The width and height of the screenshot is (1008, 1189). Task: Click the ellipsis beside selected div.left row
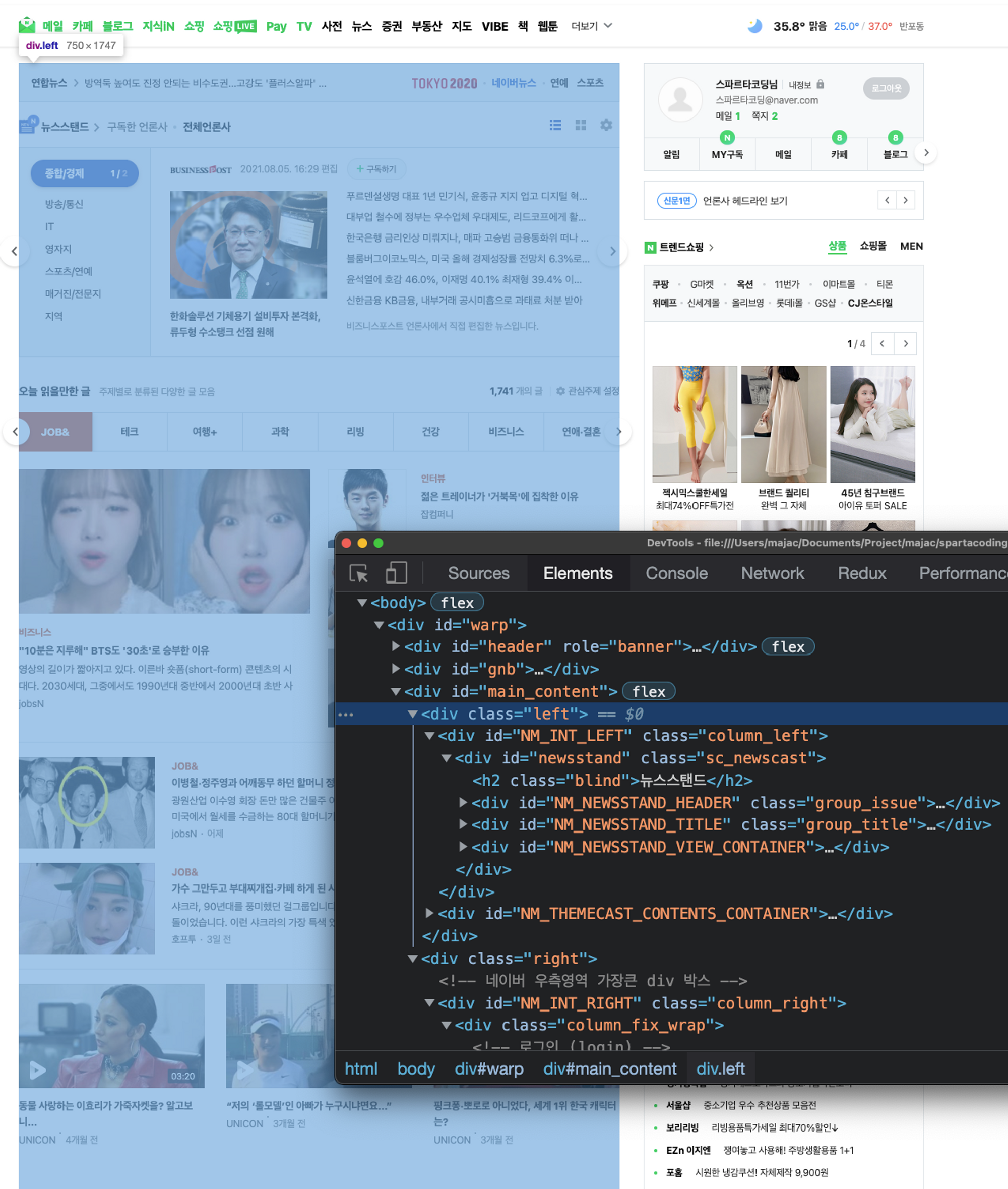[346, 715]
